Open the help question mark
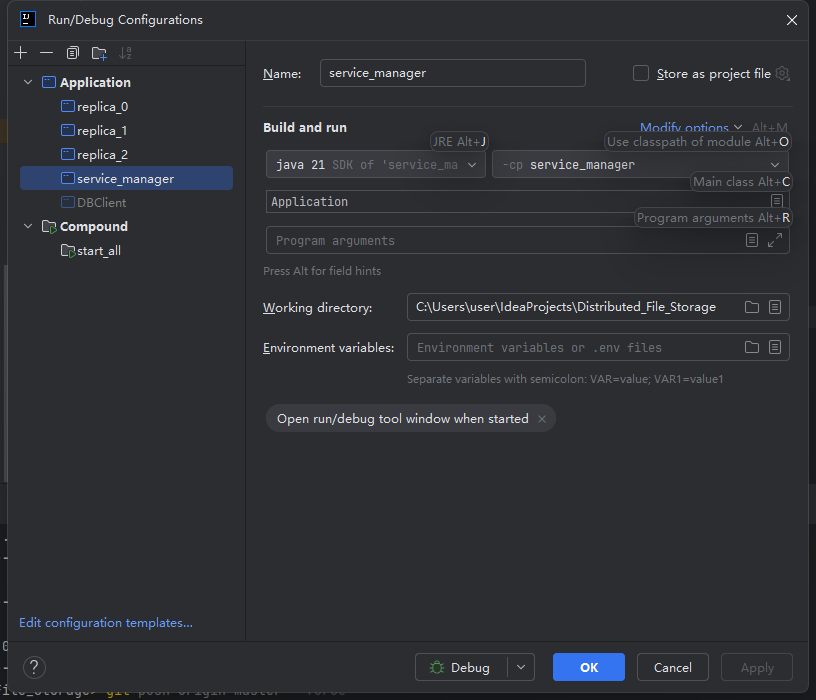Image resolution: width=816 pixels, height=700 pixels. (34, 667)
